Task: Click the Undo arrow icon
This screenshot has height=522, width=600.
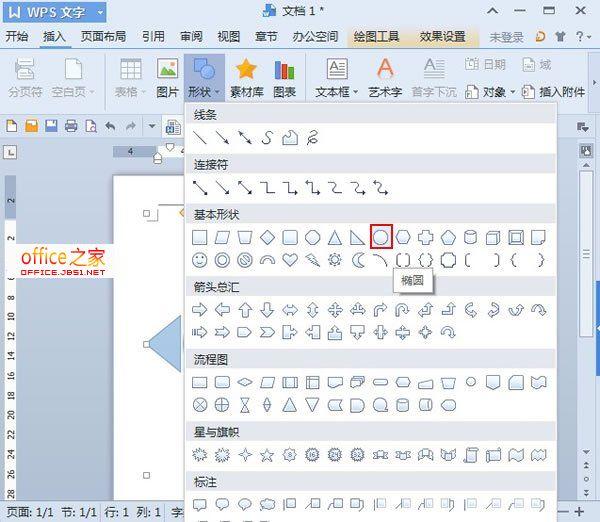Action: (111, 126)
